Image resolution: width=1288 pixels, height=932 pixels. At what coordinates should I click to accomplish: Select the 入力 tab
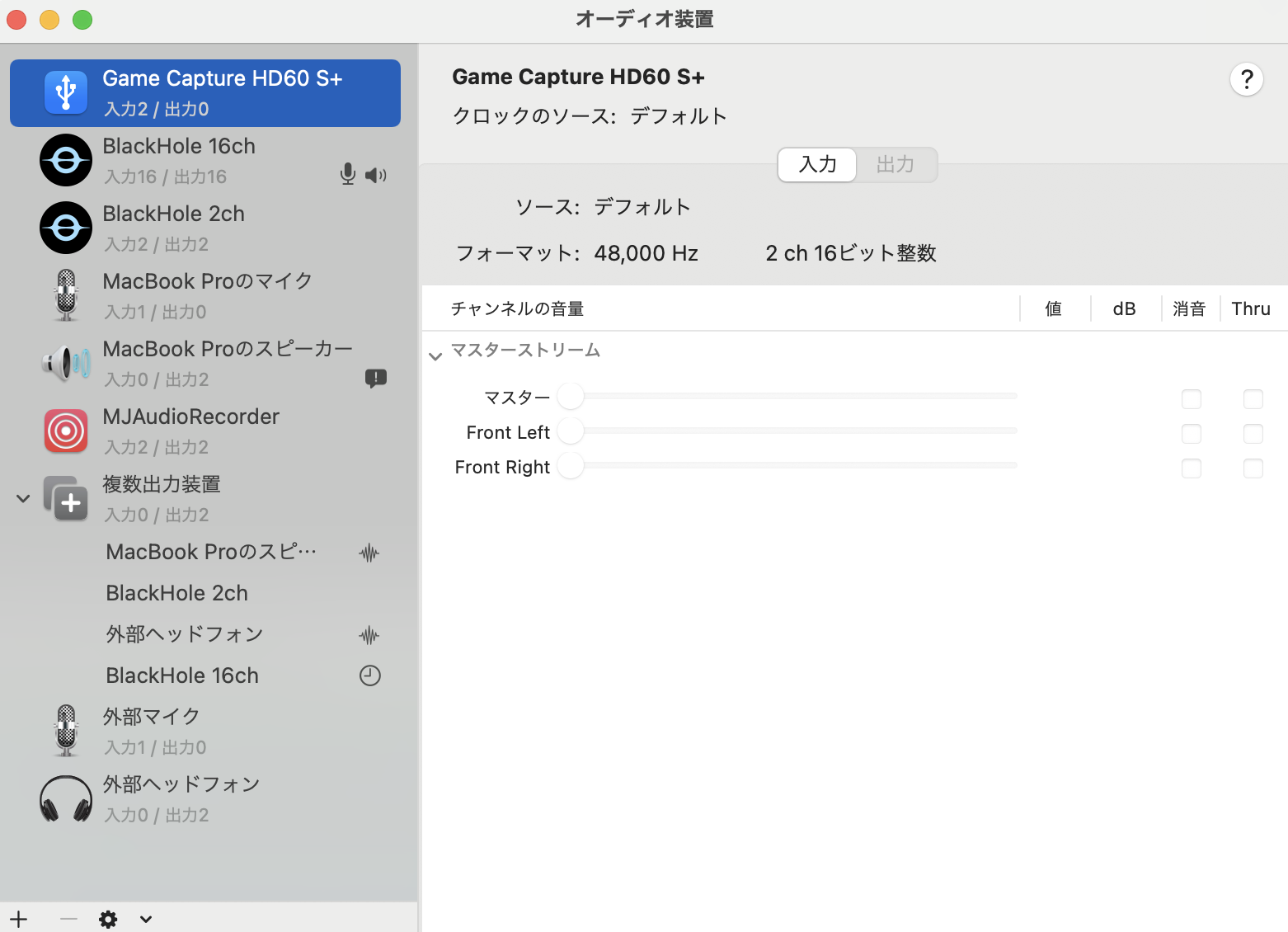tap(817, 165)
